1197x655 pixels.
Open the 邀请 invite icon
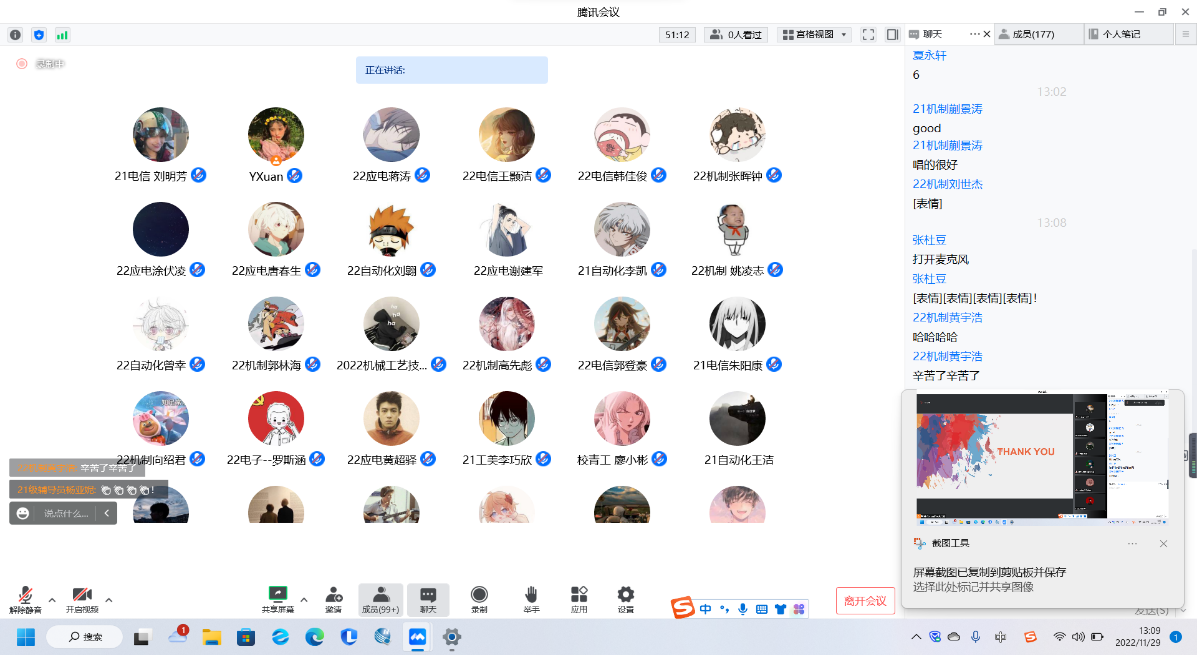(x=333, y=594)
